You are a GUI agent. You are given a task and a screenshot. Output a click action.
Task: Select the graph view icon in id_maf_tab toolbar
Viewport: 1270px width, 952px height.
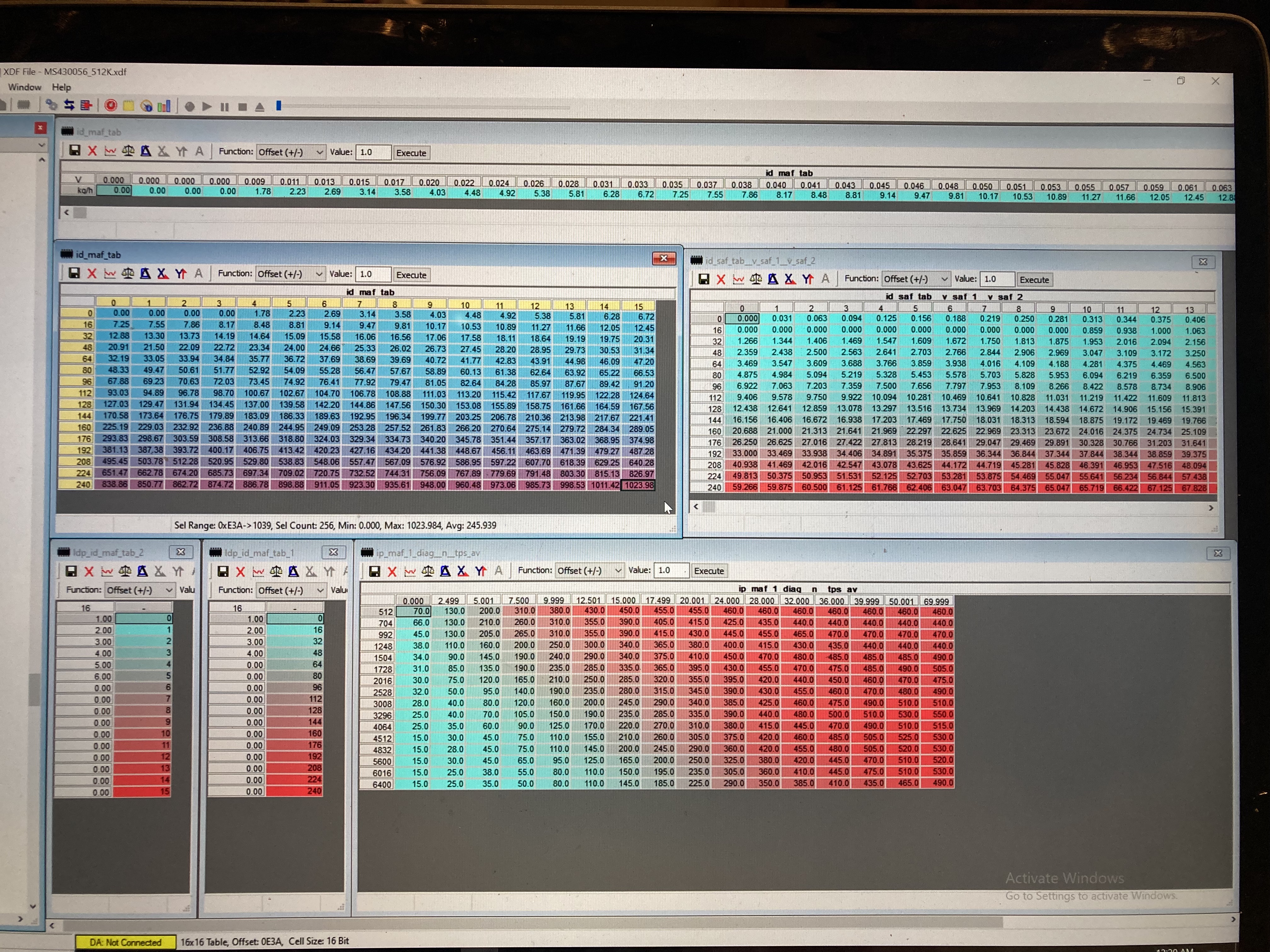(x=110, y=274)
